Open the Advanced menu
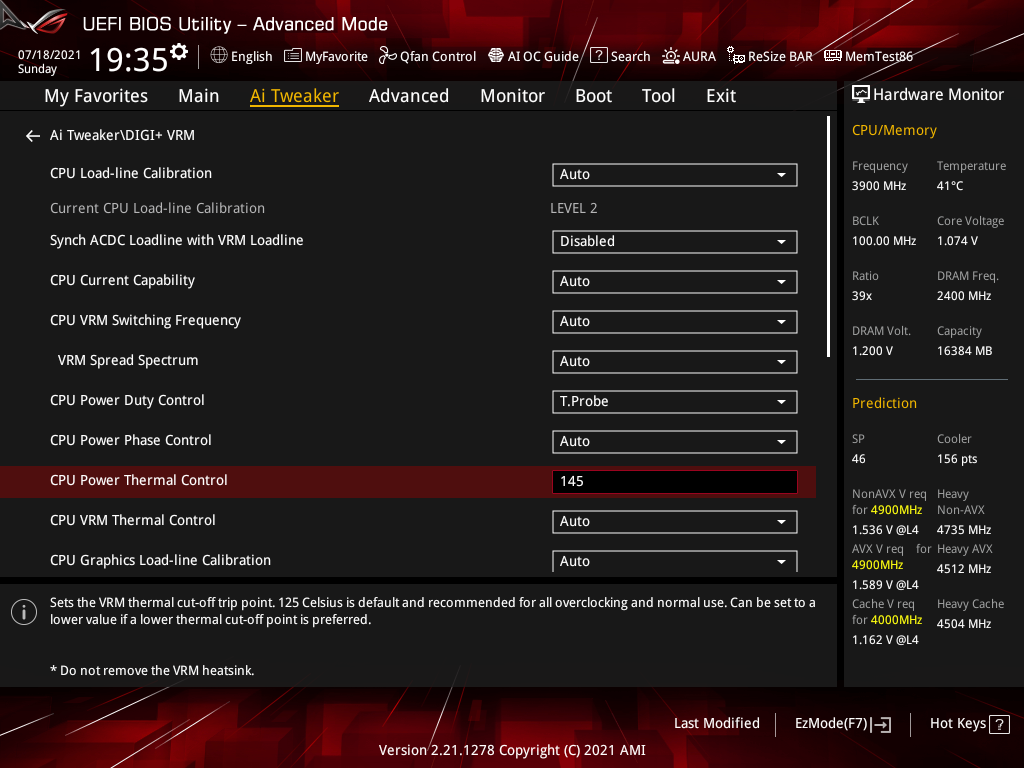 pos(409,95)
